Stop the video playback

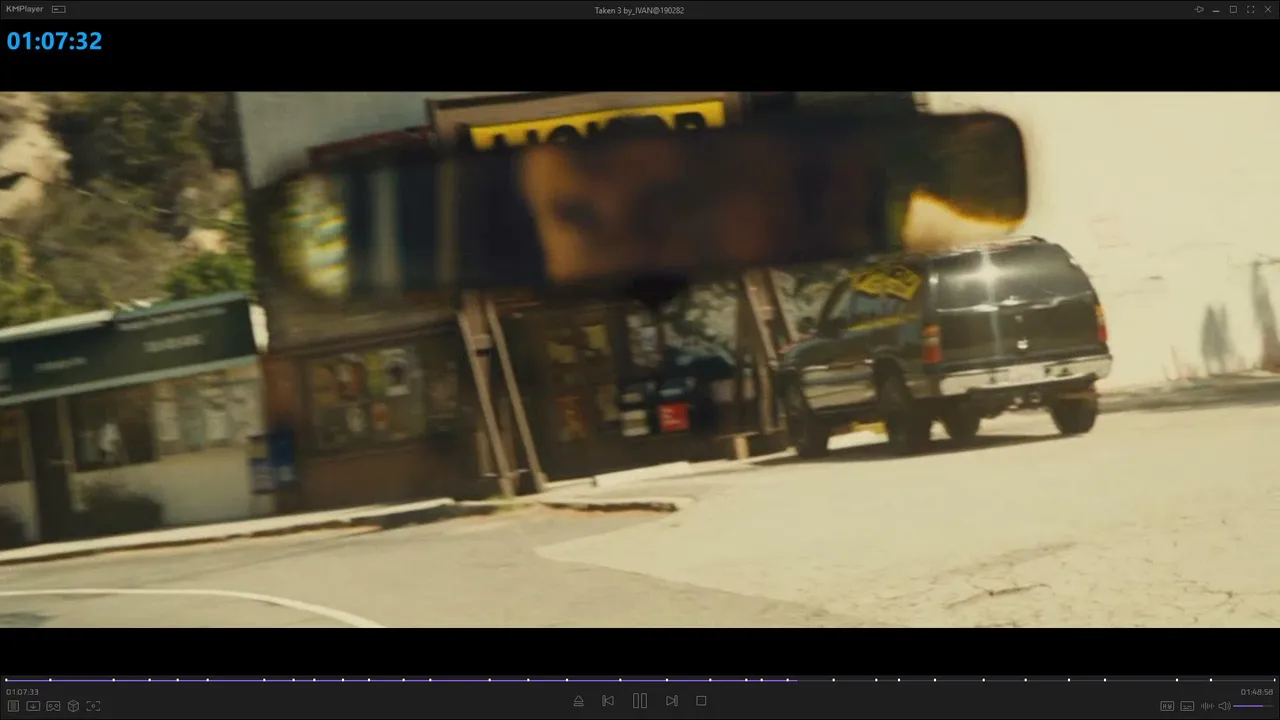point(701,701)
